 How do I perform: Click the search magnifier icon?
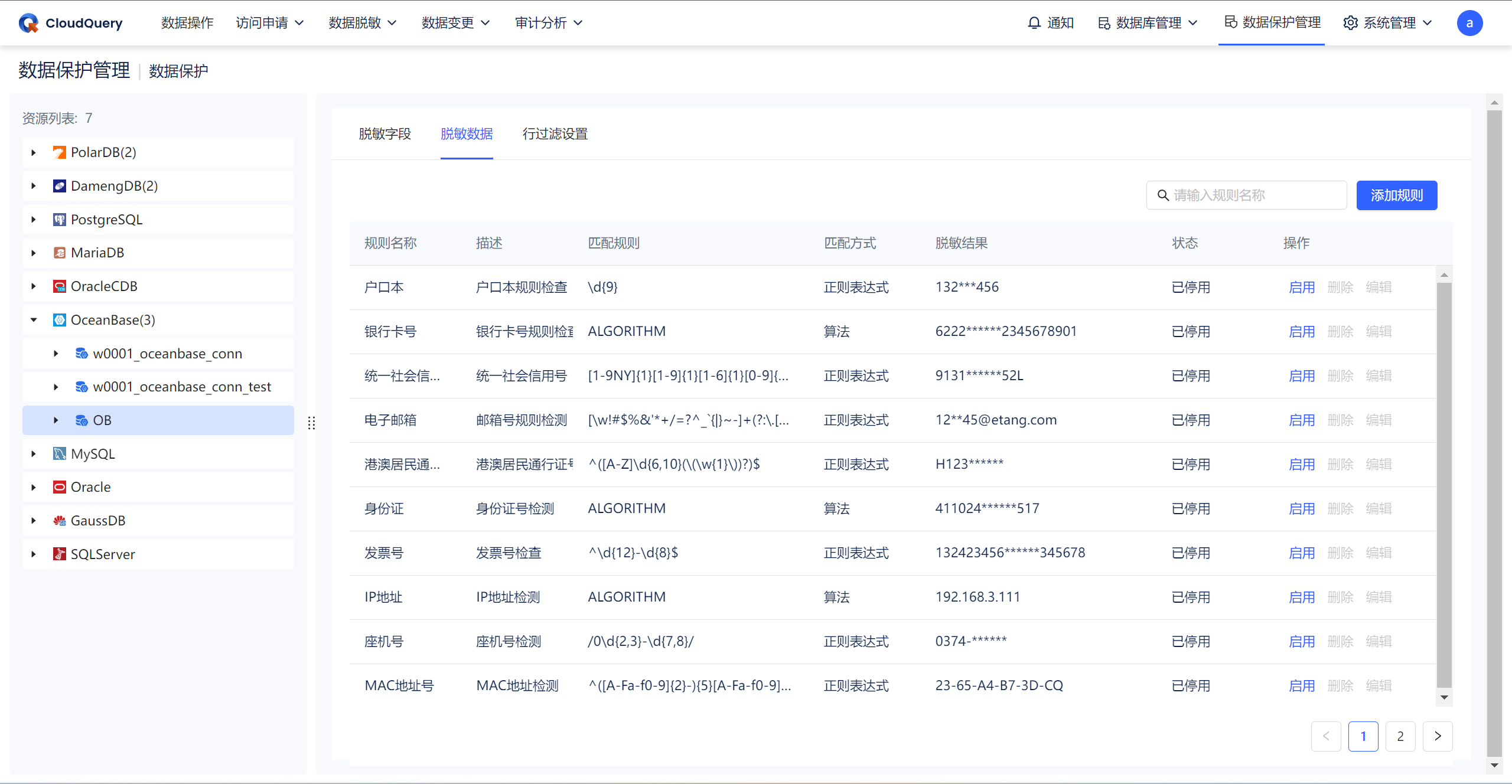point(1163,195)
